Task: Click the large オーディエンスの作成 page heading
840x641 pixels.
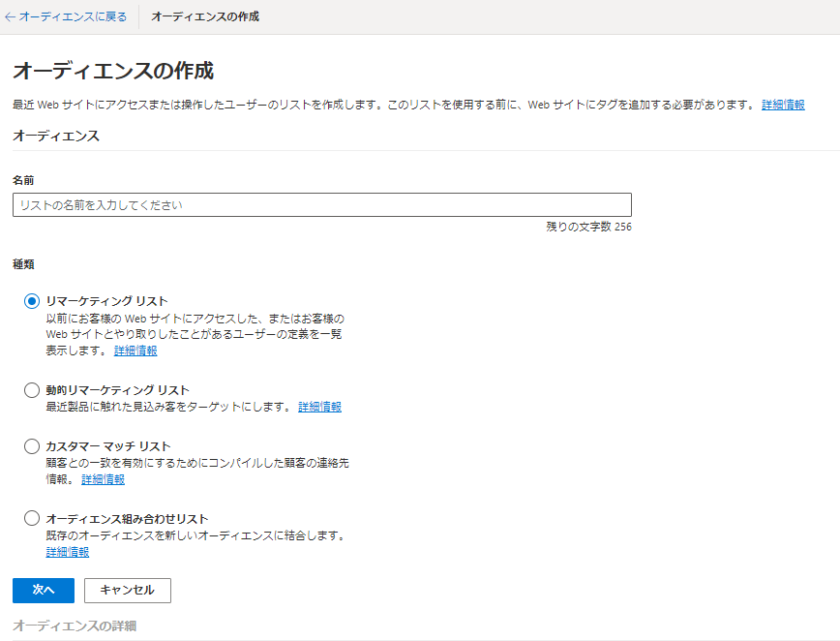Action: pyautogui.click(x=113, y=71)
